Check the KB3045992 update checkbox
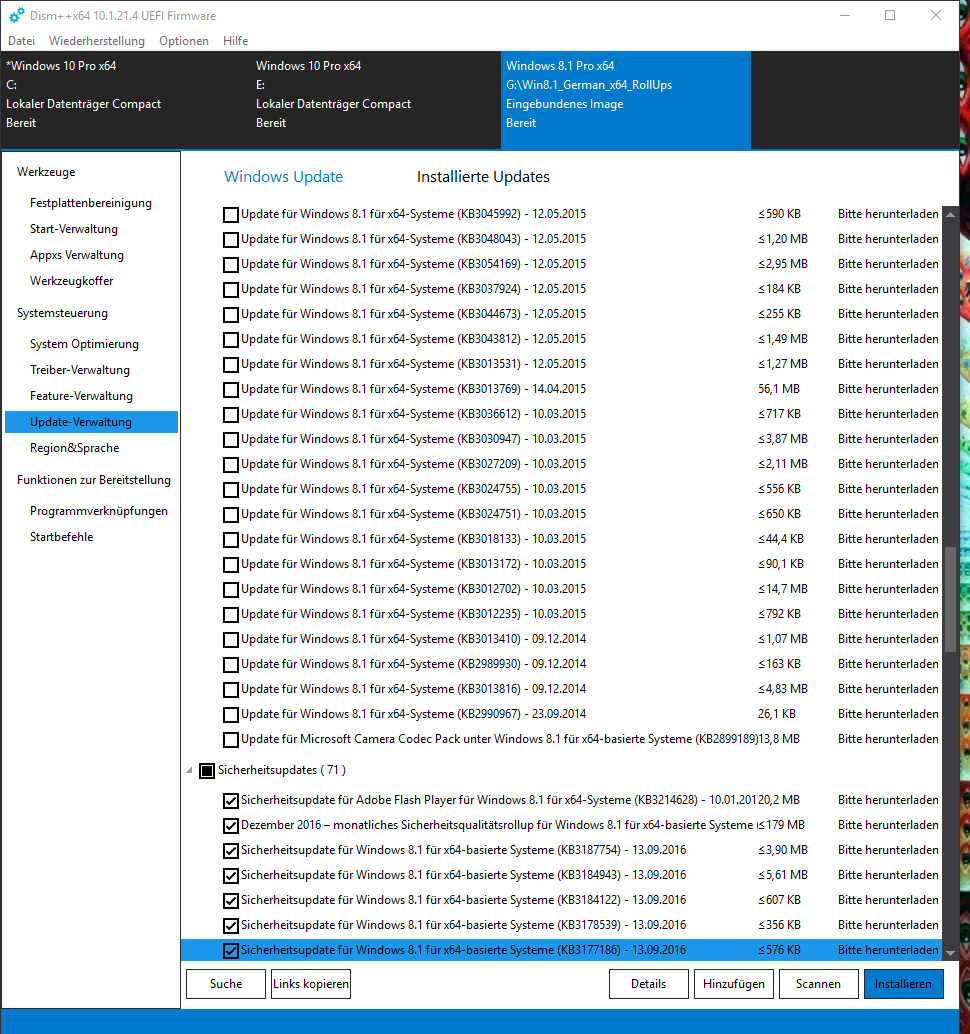Image resolution: width=970 pixels, height=1034 pixels. [x=231, y=215]
